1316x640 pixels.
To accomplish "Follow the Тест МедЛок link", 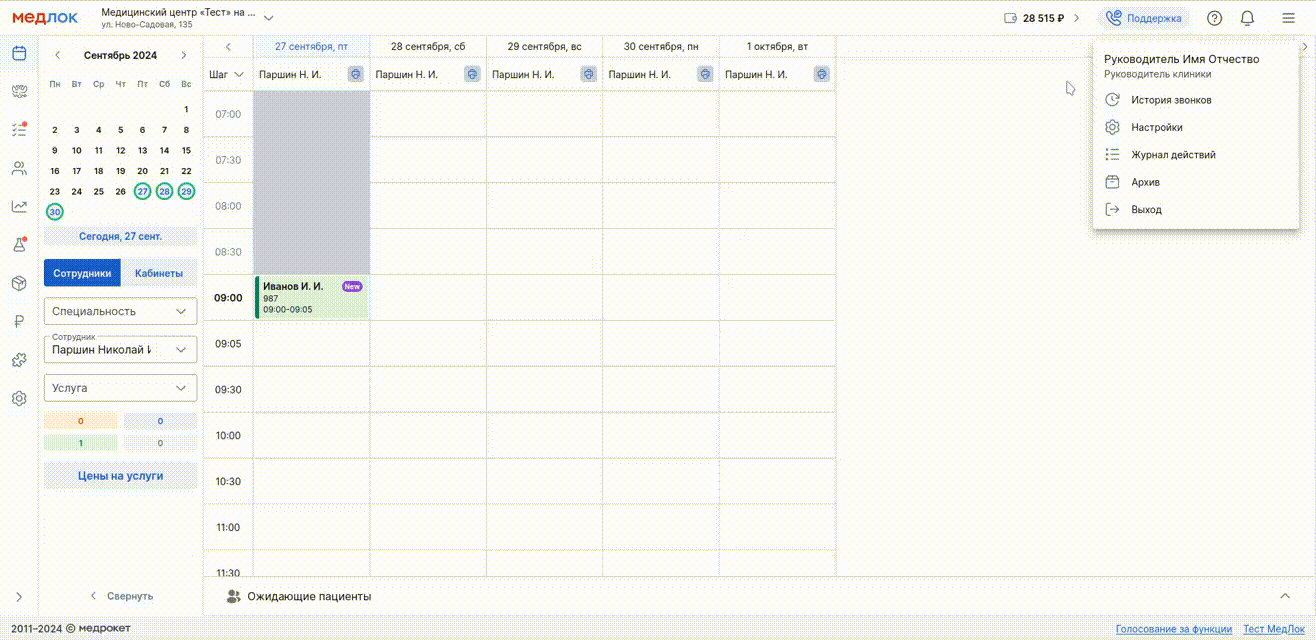I will pyautogui.click(x=1274, y=629).
